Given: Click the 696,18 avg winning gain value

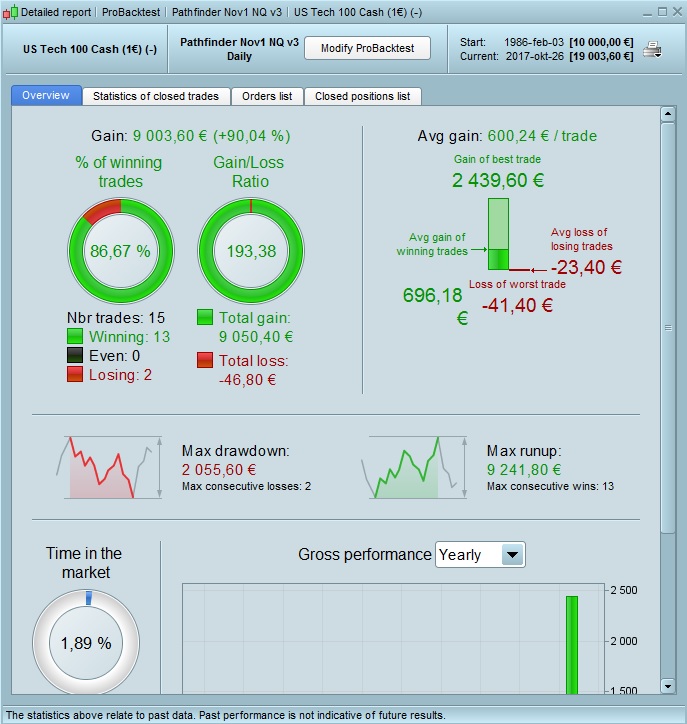Looking at the screenshot, I should click(x=433, y=296).
